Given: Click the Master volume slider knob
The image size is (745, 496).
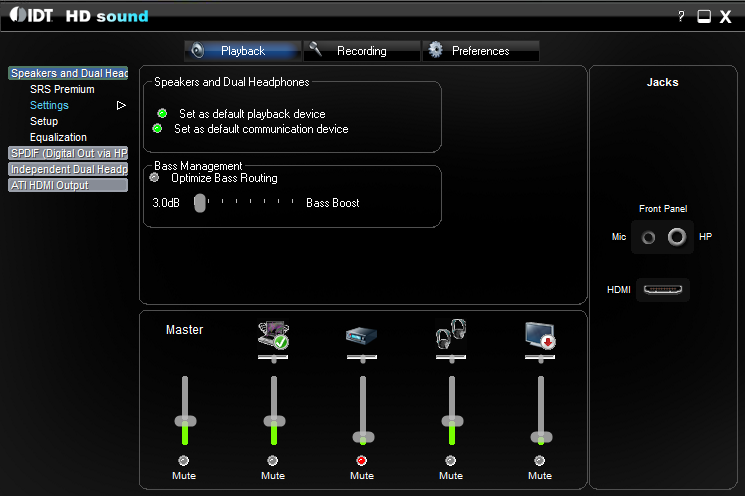Looking at the screenshot, I should point(185,421).
